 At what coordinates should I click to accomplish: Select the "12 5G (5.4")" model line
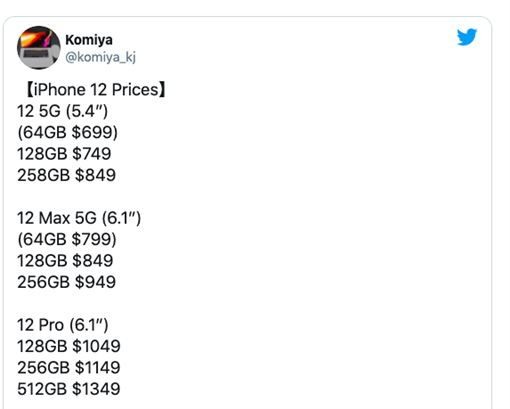63,111
